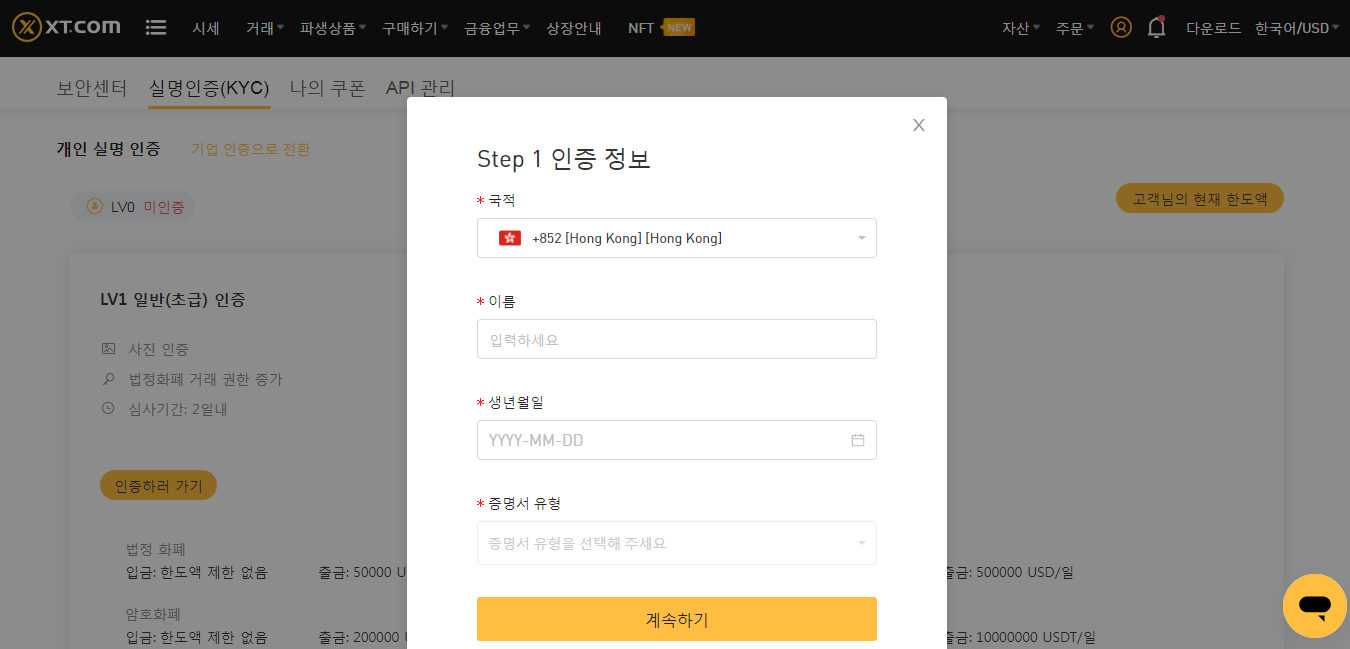Image resolution: width=1350 pixels, height=649 pixels.
Task: Click the XT.com logo
Action: pyautogui.click(x=67, y=28)
